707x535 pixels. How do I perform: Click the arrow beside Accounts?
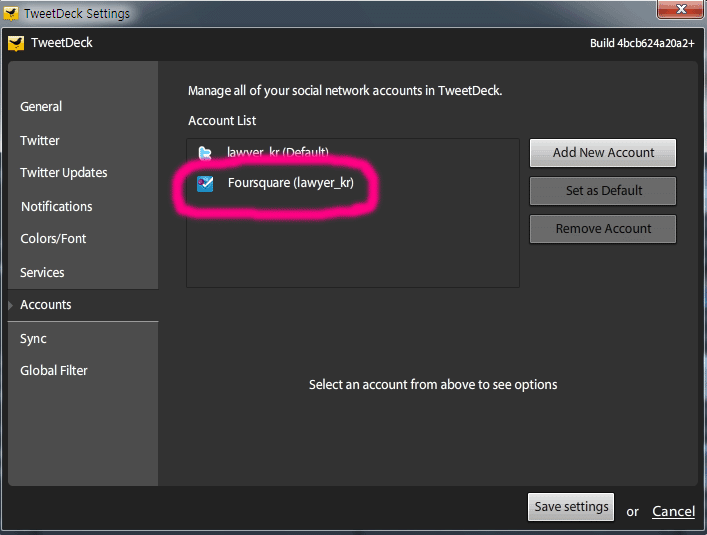[11, 305]
